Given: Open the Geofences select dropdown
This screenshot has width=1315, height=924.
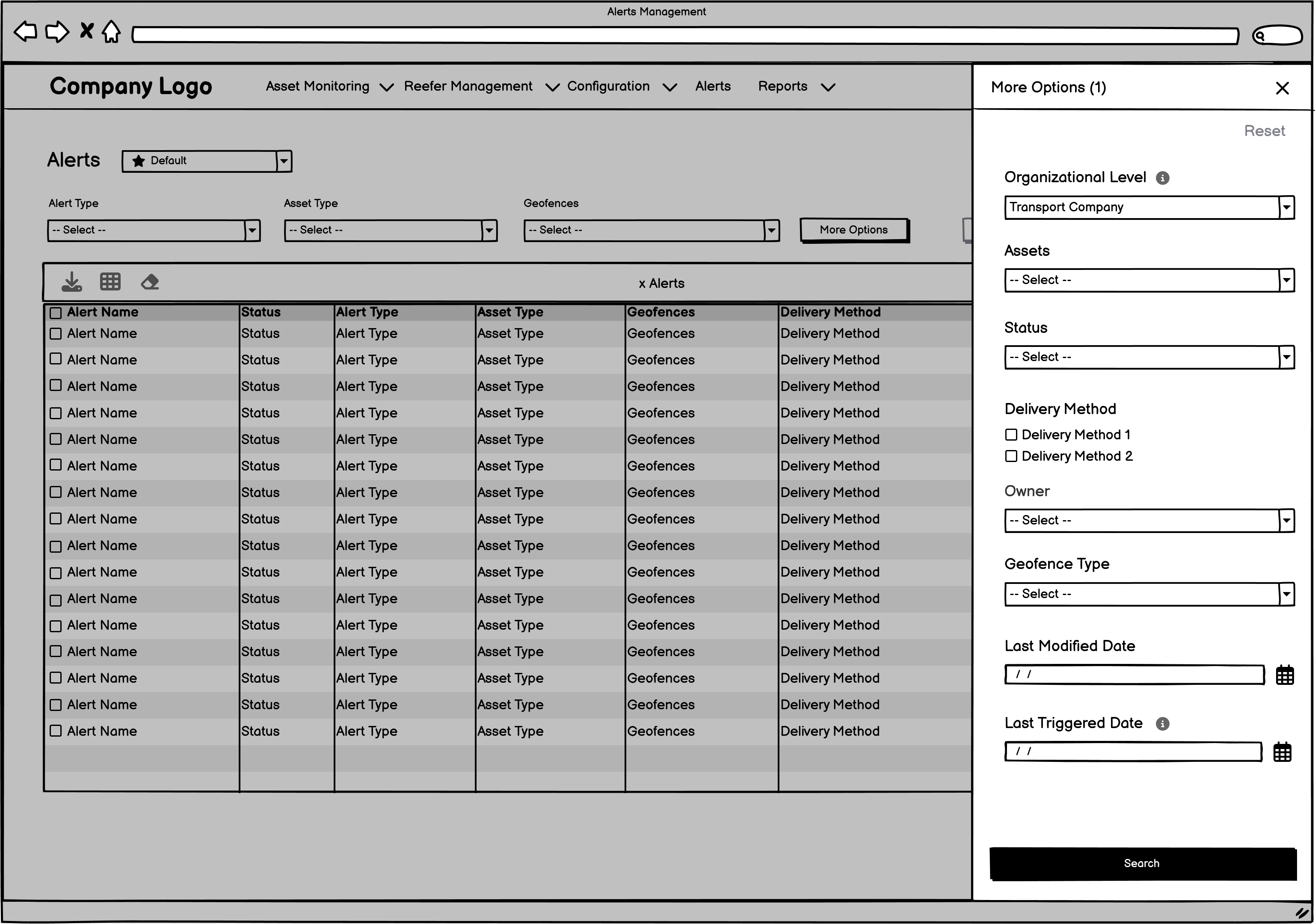Looking at the screenshot, I should (x=651, y=230).
